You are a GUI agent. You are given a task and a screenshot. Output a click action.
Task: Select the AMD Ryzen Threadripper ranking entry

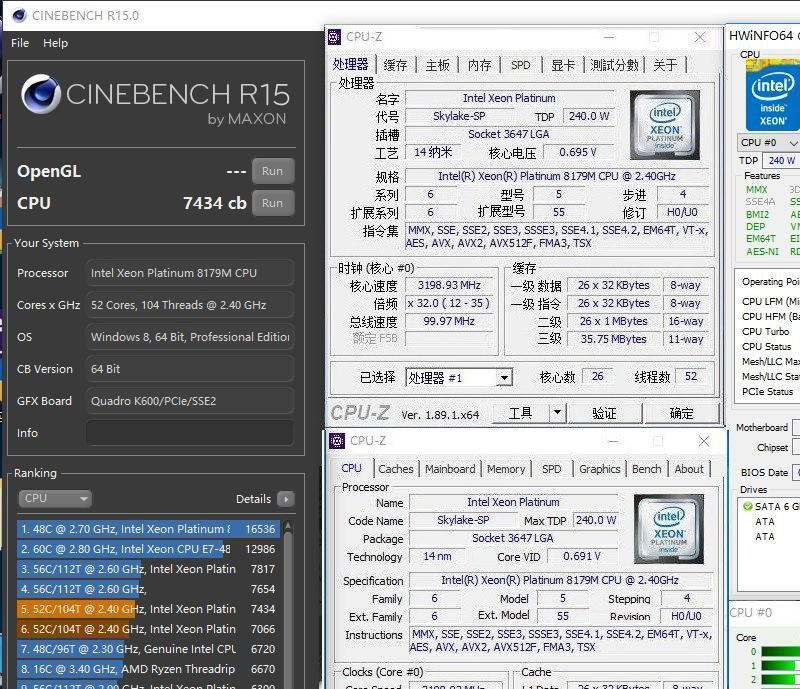[x=148, y=669]
